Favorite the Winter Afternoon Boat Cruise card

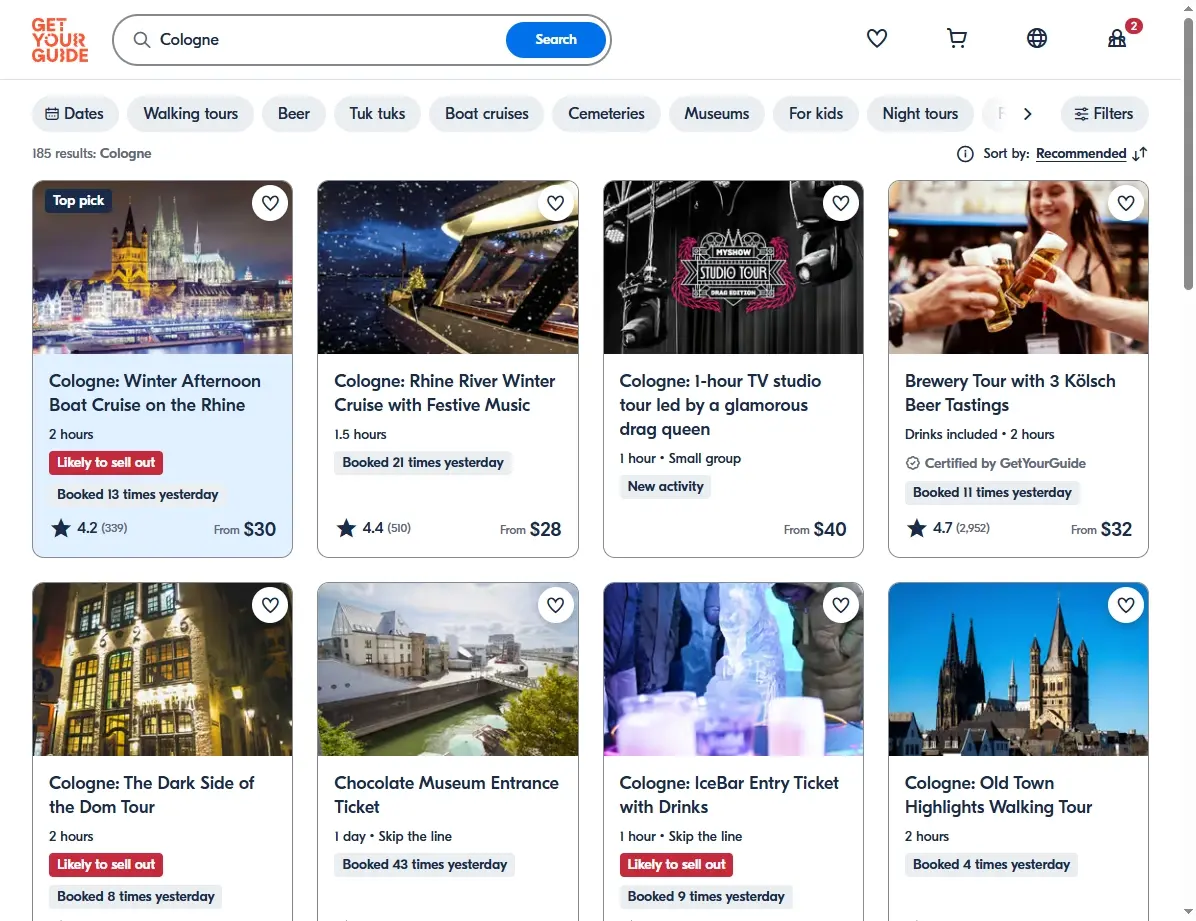(270, 203)
